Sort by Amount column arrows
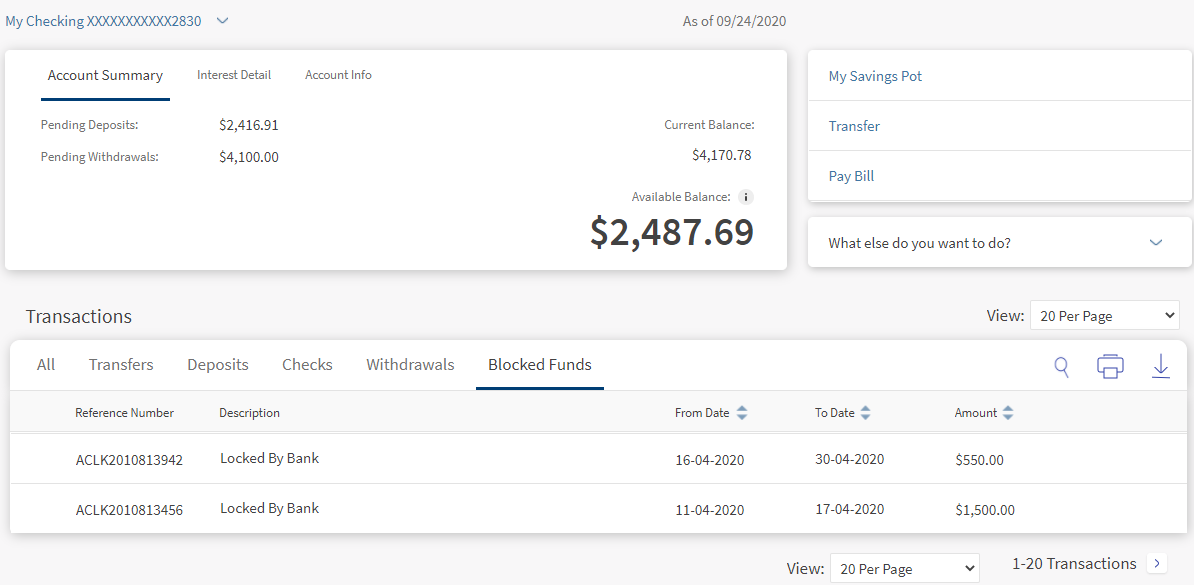 pos(1008,413)
